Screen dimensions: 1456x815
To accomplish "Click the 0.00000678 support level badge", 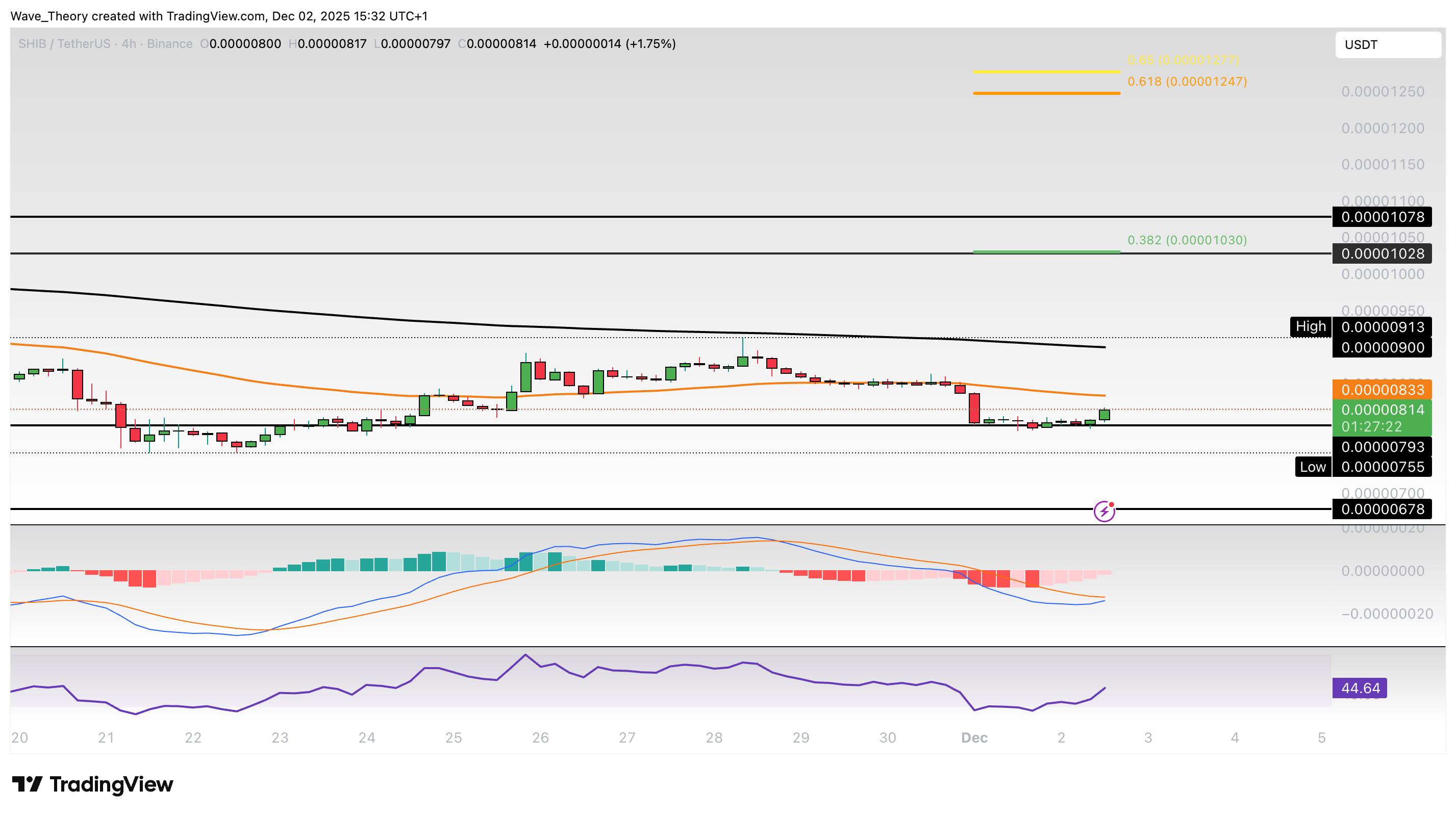I will click(1382, 509).
